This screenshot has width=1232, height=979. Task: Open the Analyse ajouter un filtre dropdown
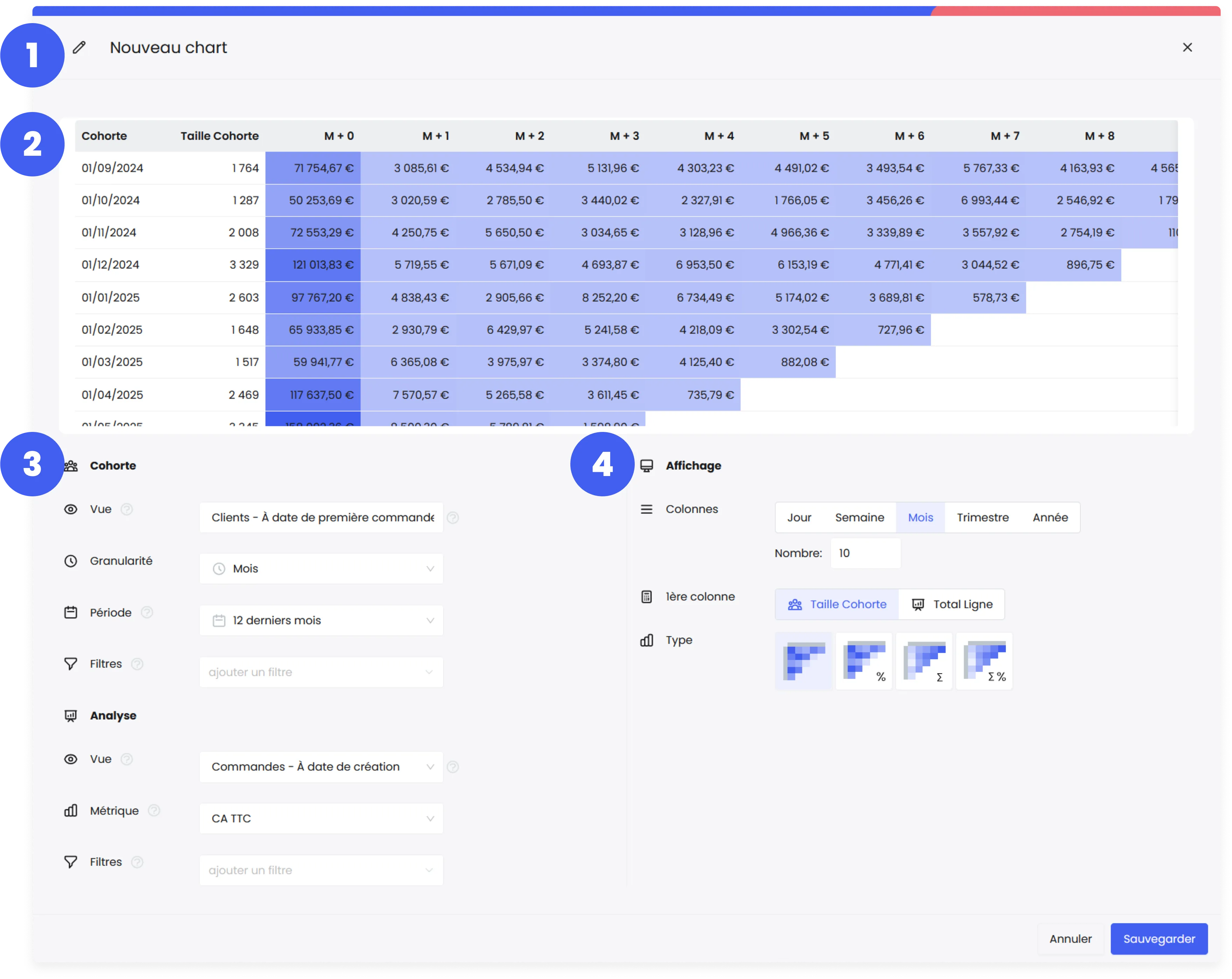pos(321,870)
